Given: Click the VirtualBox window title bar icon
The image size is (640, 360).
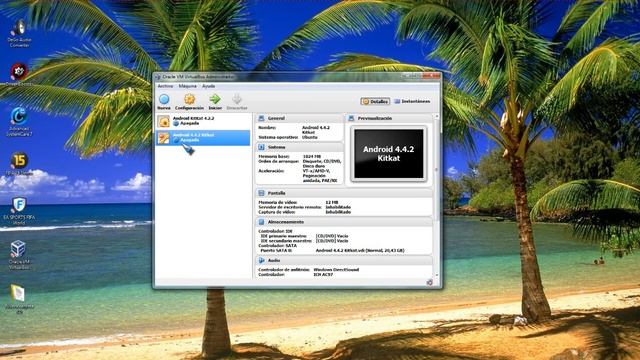Looking at the screenshot, I should (x=158, y=77).
